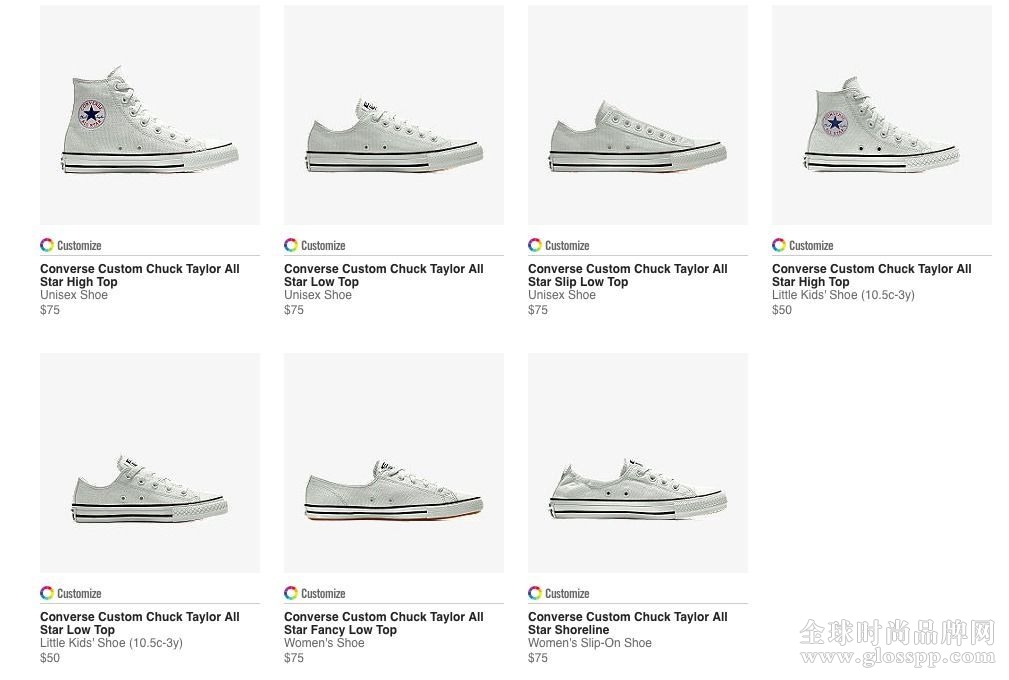The height and width of the screenshot is (680, 1009).
Task: Click the color wheel icon under Shoreline shoe
Action: 535,593
